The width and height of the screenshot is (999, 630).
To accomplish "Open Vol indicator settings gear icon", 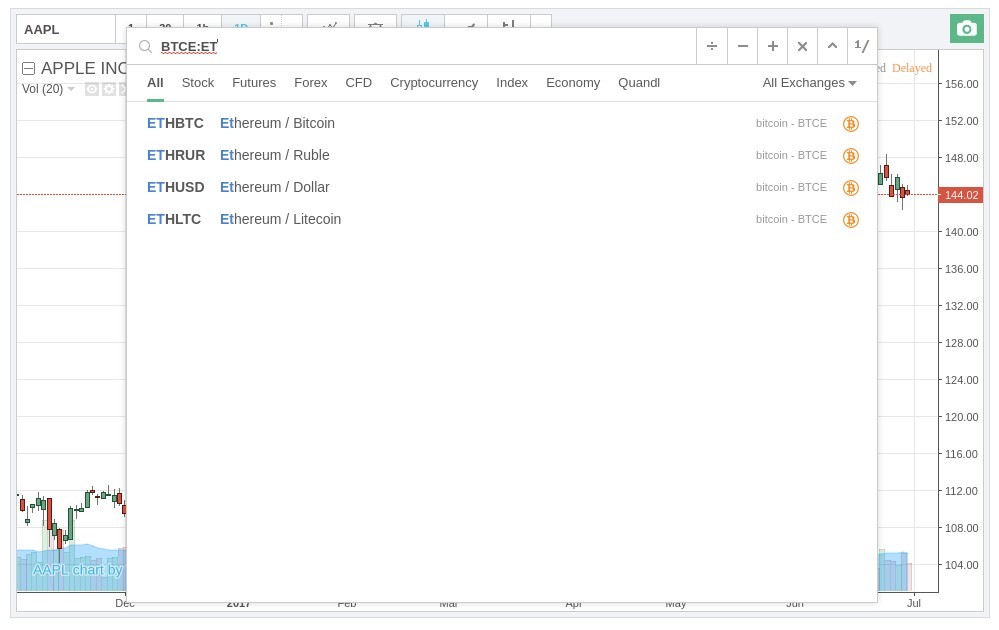I will [x=109, y=89].
